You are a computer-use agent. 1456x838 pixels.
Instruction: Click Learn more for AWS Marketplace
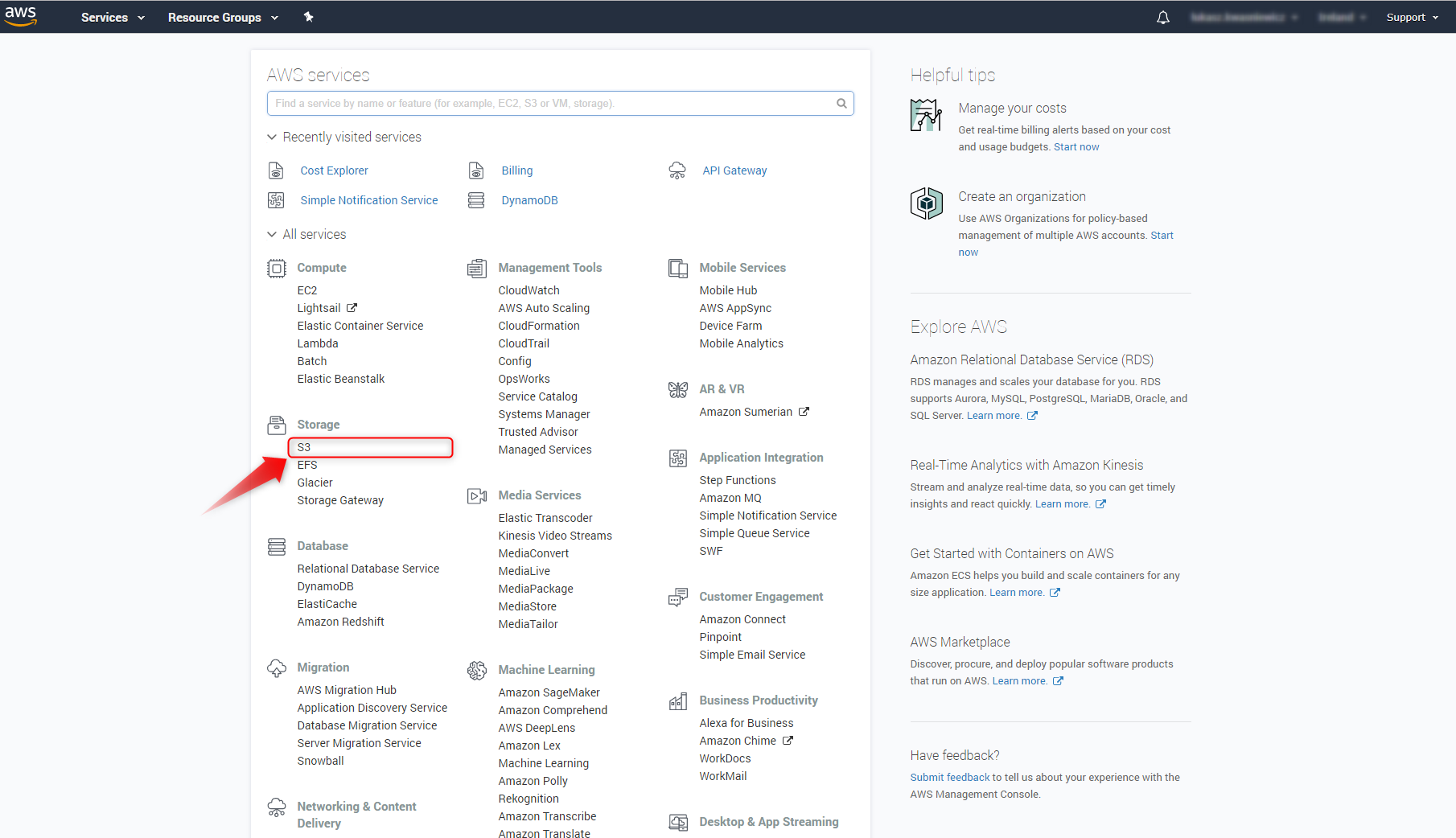coord(1028,680)
